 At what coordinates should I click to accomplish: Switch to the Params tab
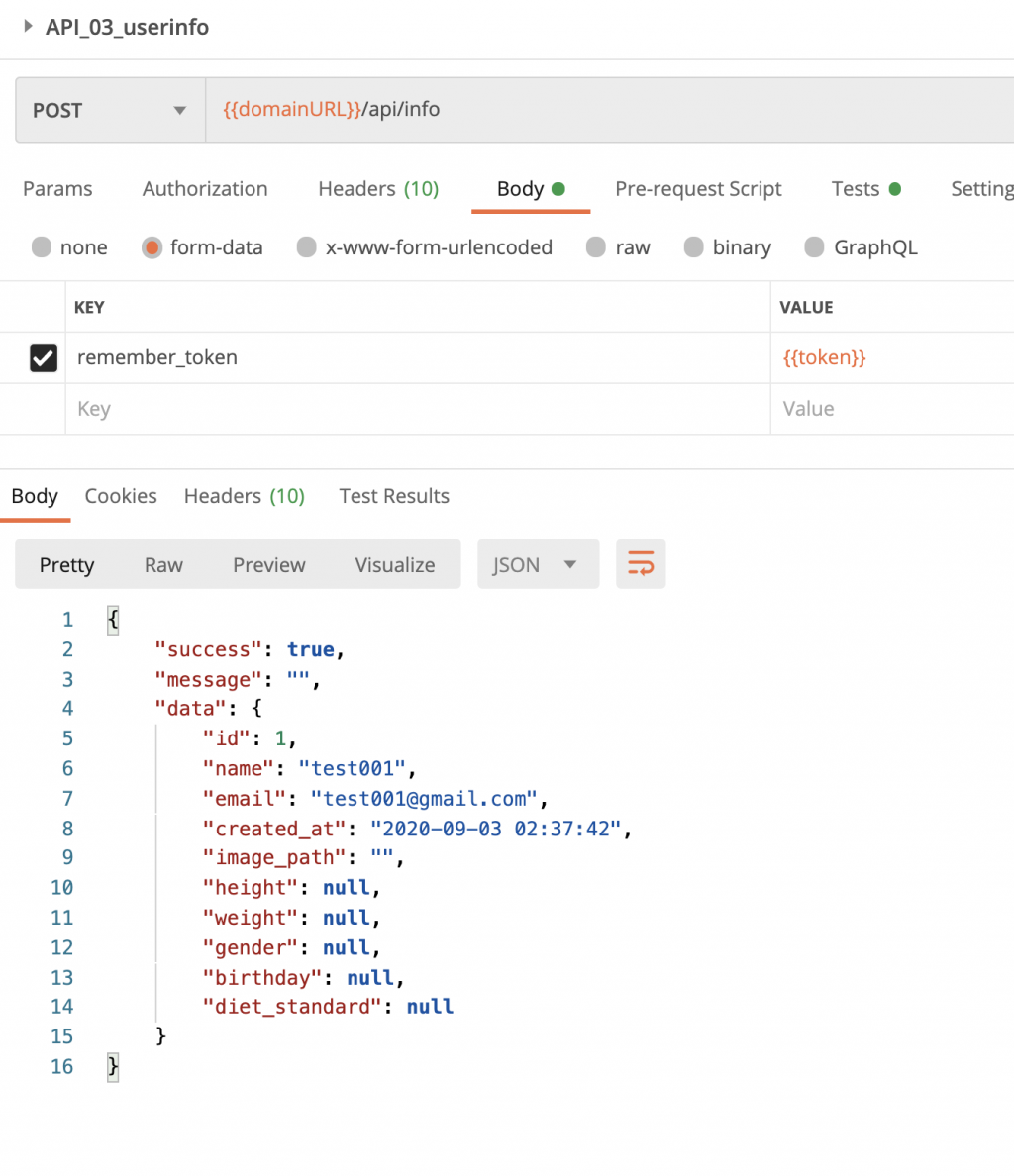[57, 189]
